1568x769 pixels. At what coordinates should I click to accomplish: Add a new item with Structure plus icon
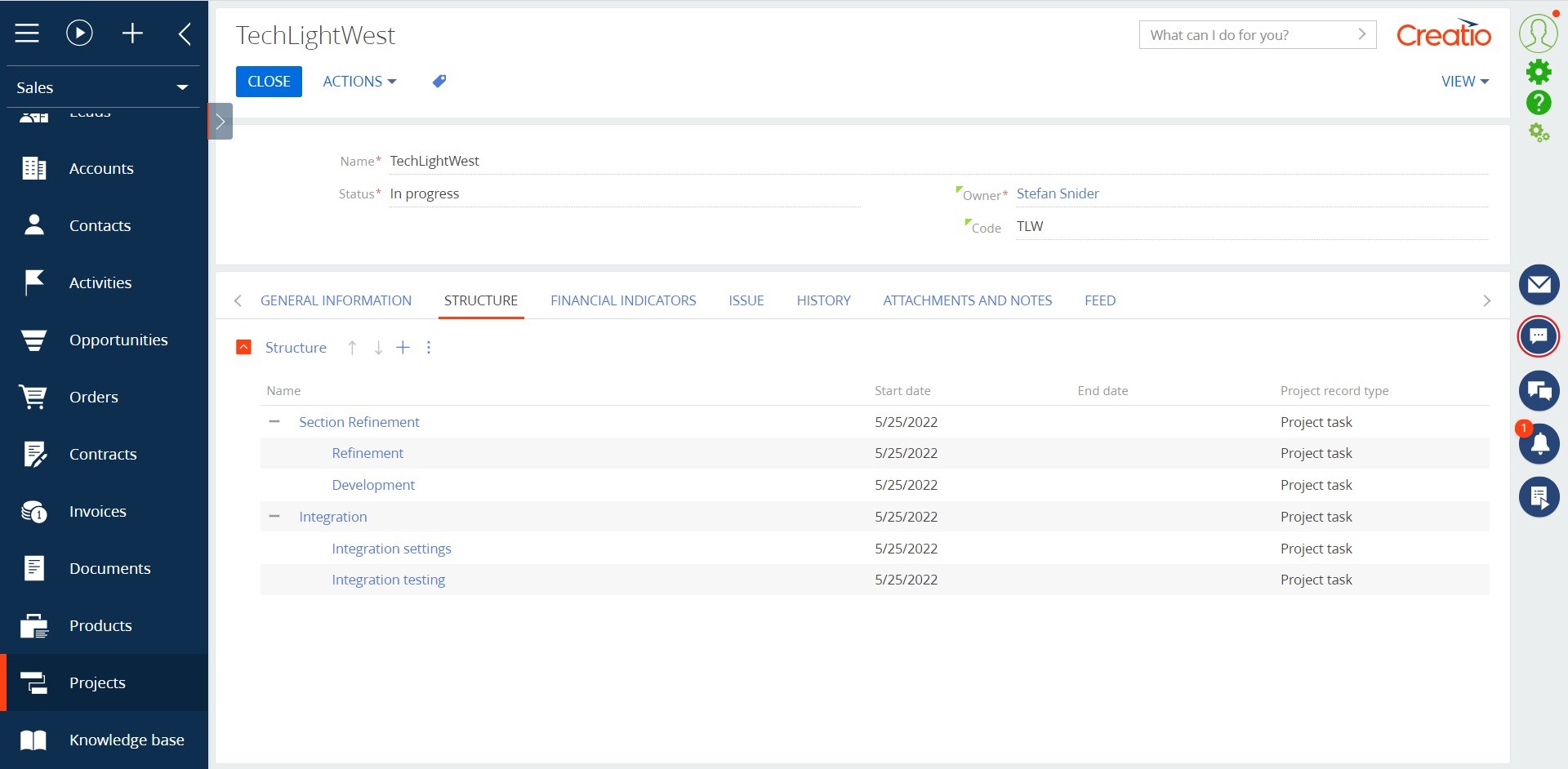tap(403, 347)
